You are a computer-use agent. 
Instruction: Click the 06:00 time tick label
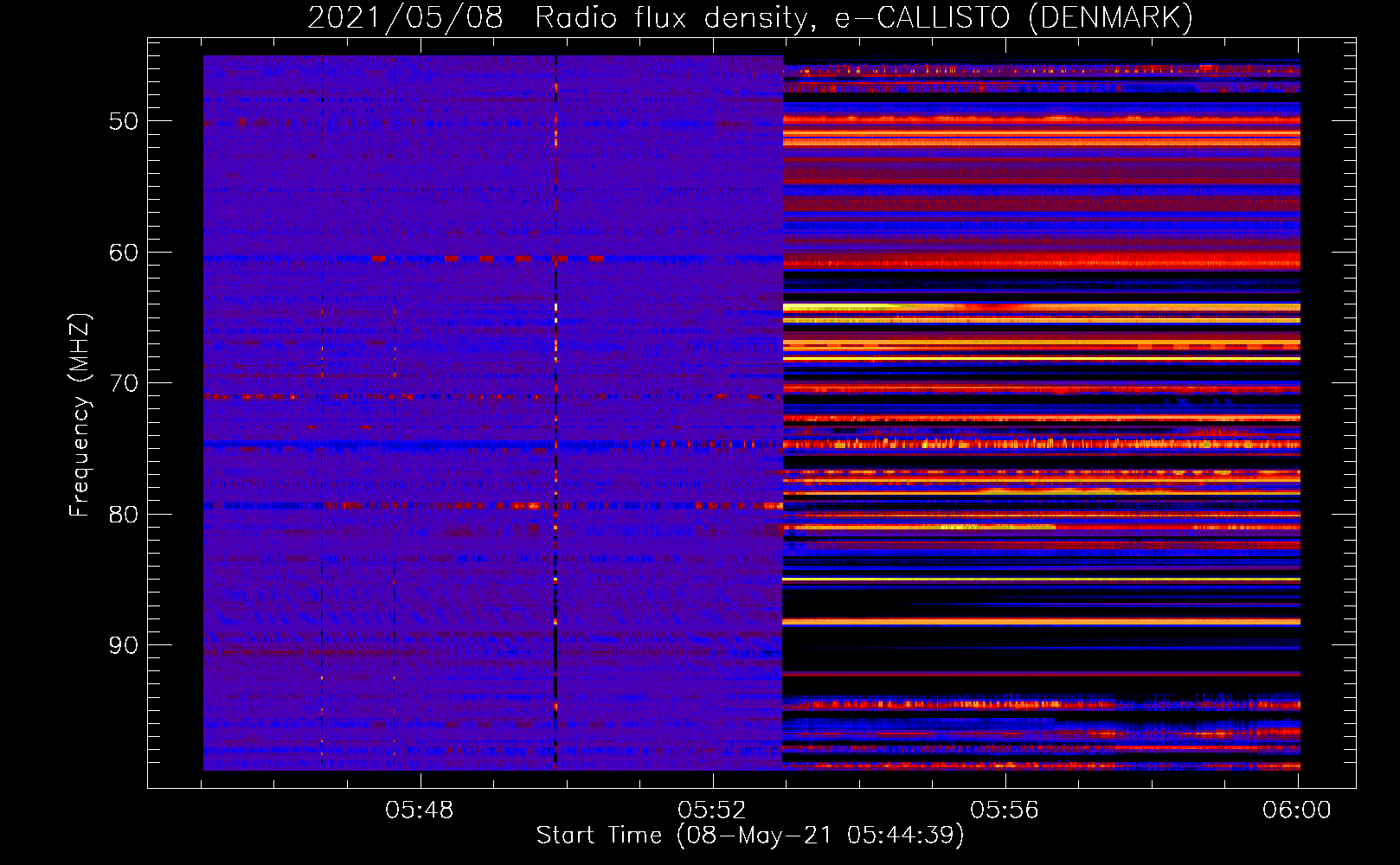click(1297, 811)
